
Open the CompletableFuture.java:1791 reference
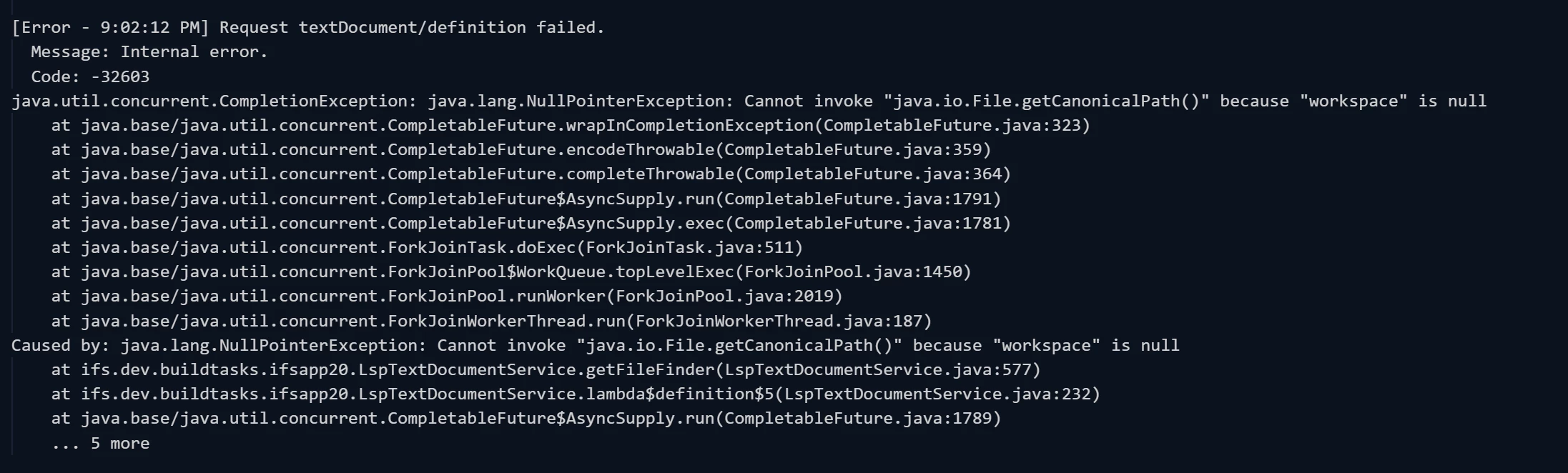tap(862, 199)
